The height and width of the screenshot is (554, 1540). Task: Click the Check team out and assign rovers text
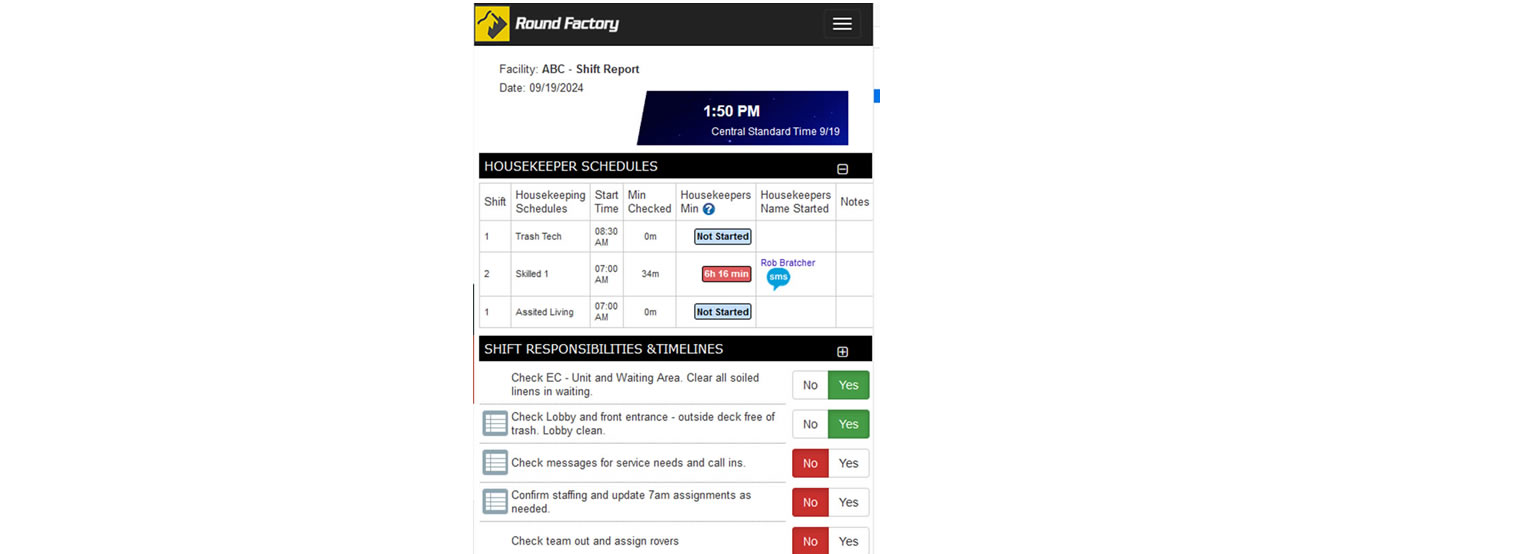(x=595, y=541)
